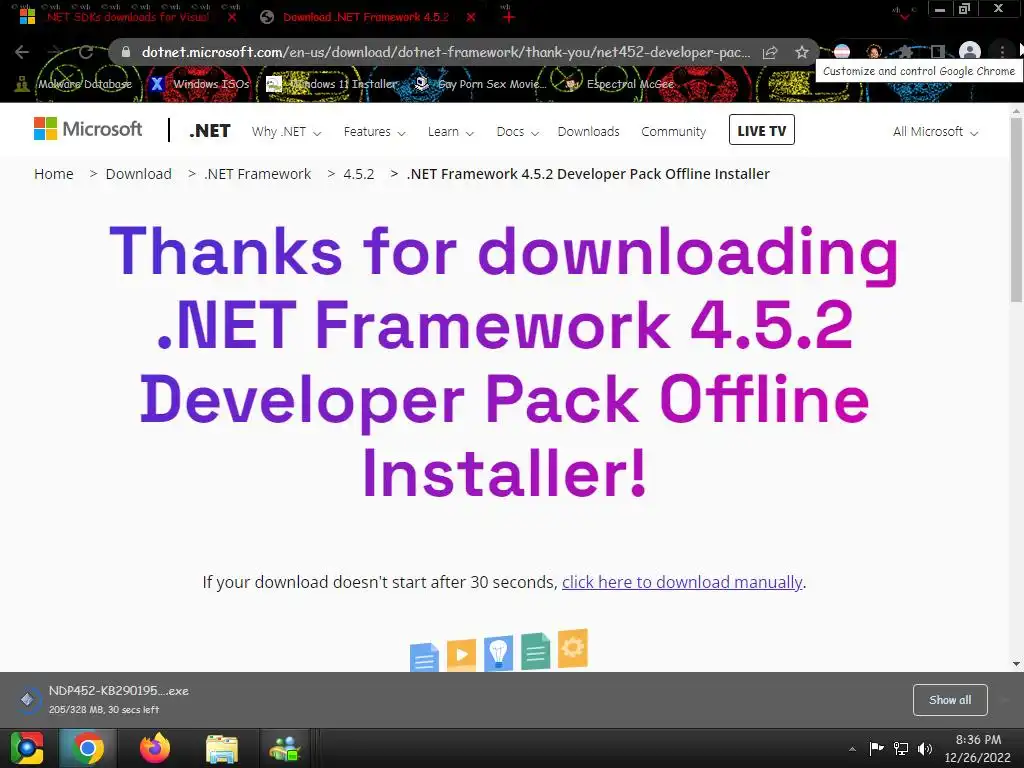Click the Chrome taskbar icon

[x=88, y=748]
